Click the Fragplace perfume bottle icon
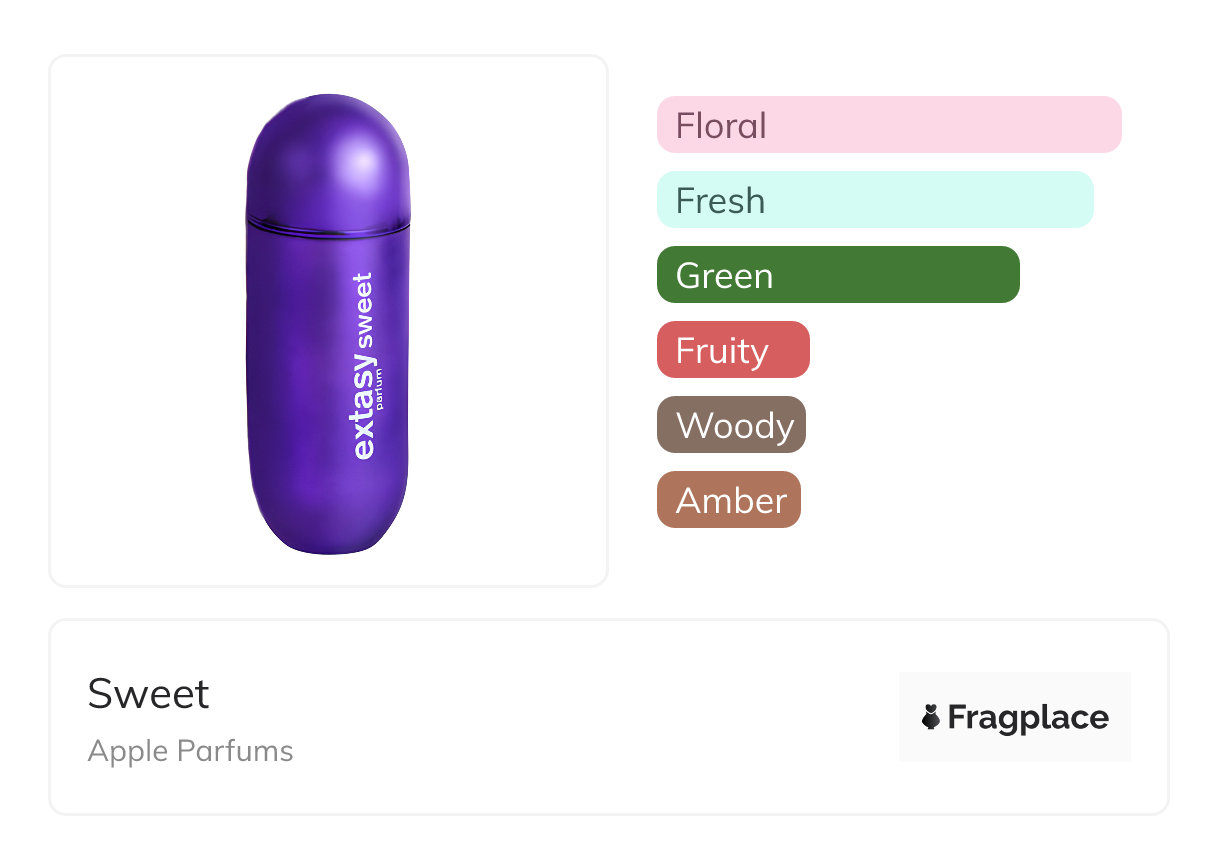 point(931,717)
